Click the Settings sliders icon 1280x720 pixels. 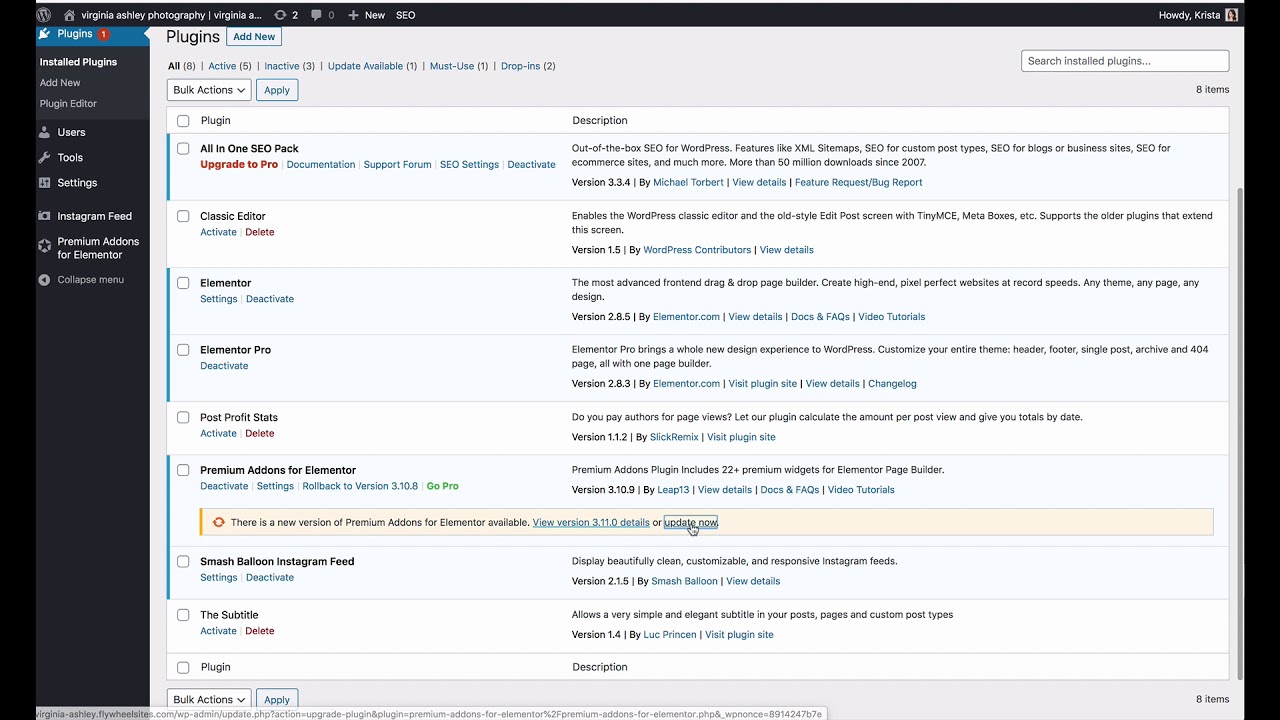tap(44, 183)
